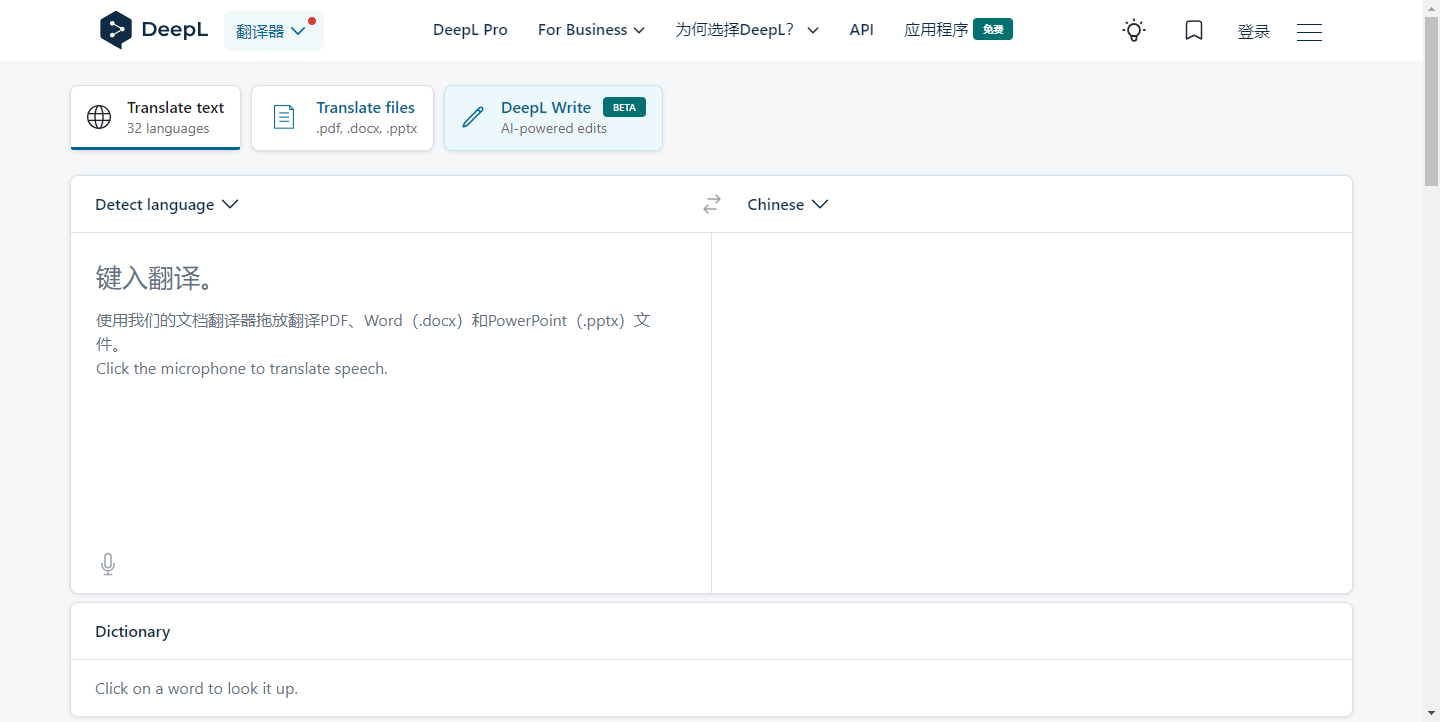1440x722 pixels.
Task: Click the DeepL logo icon
Action: tap(116, 30)
